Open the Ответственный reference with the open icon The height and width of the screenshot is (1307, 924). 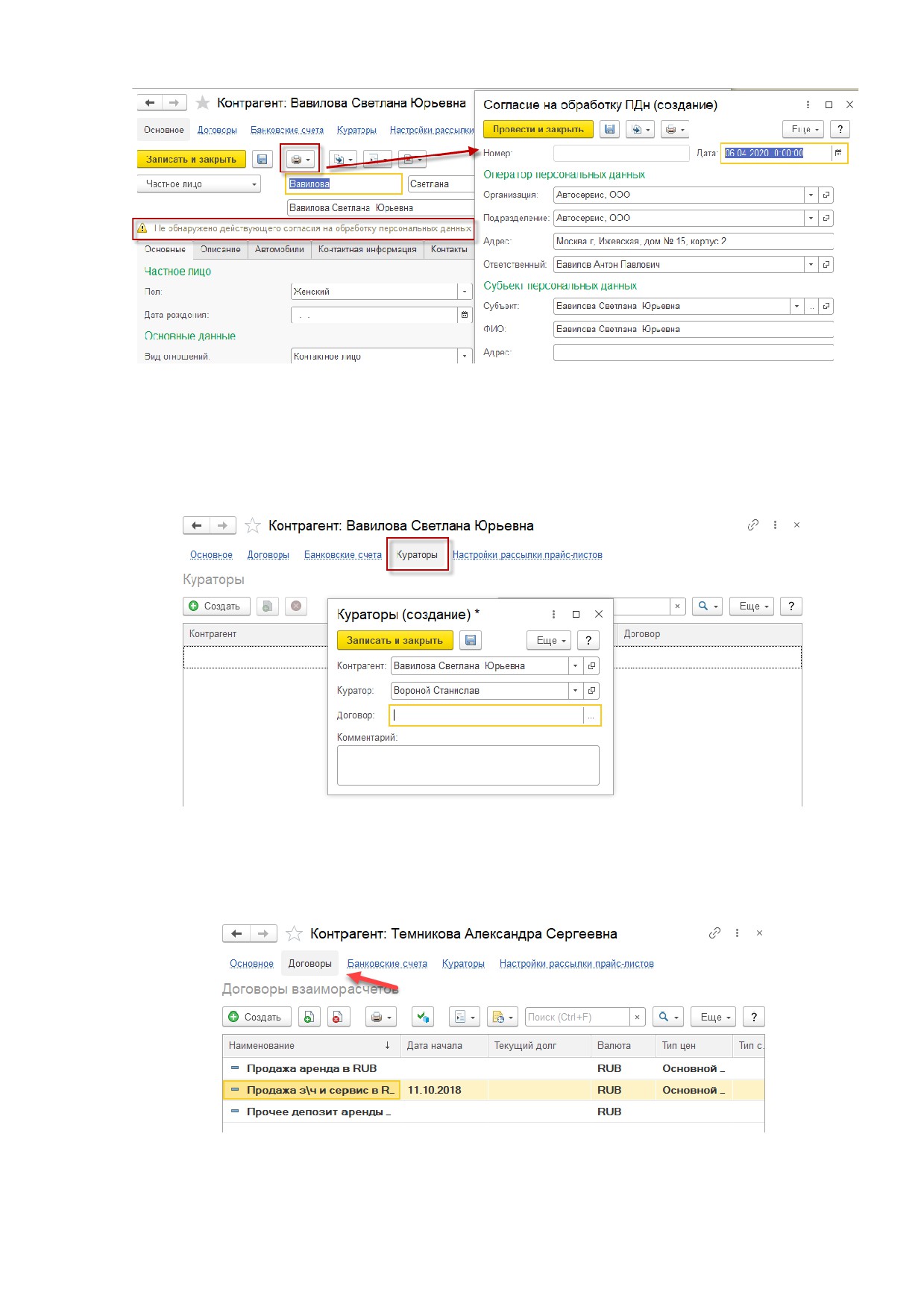pyautogui.click(x=826, y=264)
